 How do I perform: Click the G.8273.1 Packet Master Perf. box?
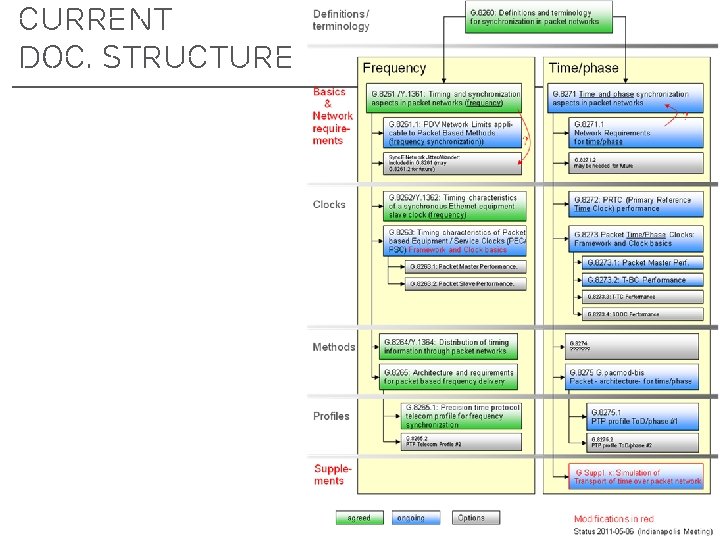[x=642, y=263]
